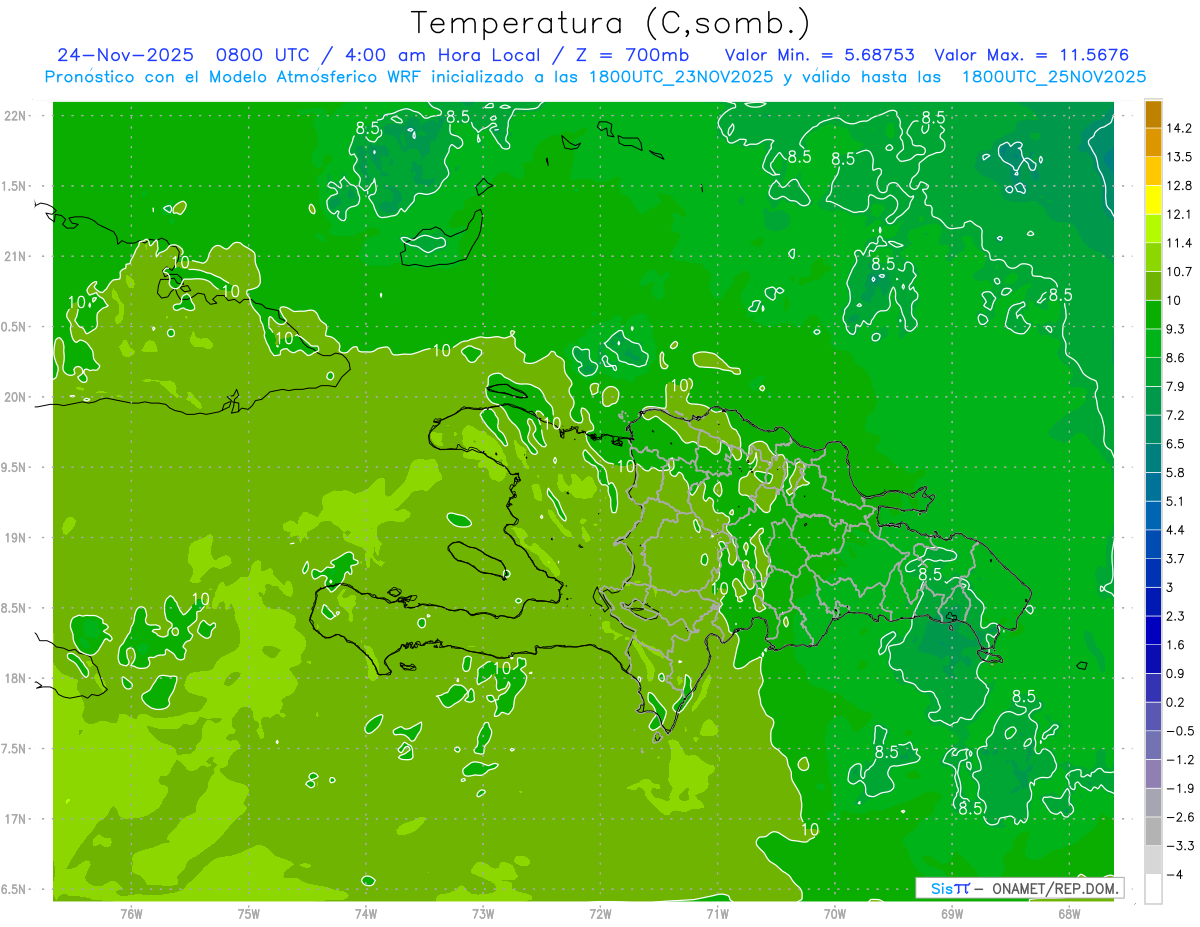Click the "19N" latitude axis label
This screenshot has width=1200, height=927.
[16, 538]
